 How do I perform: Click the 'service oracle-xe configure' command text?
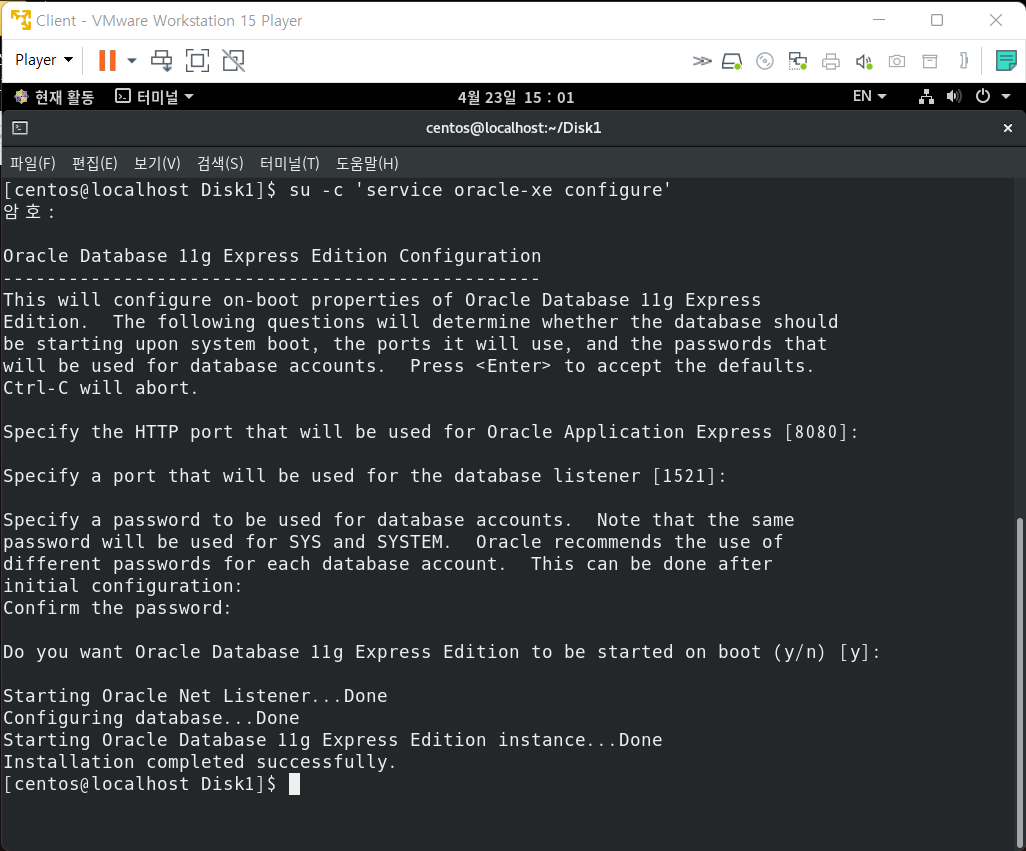point(513,190)
